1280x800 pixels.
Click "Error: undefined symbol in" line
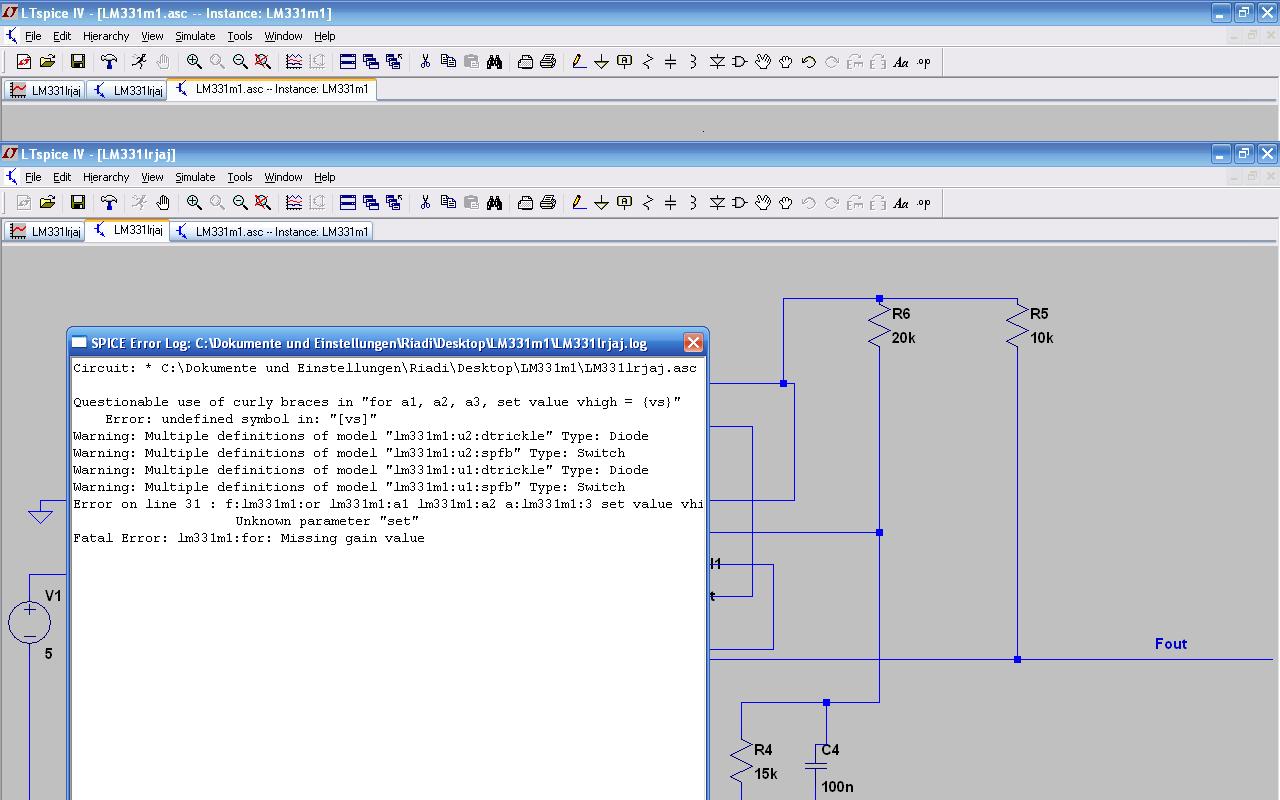(x=241, y=419)
